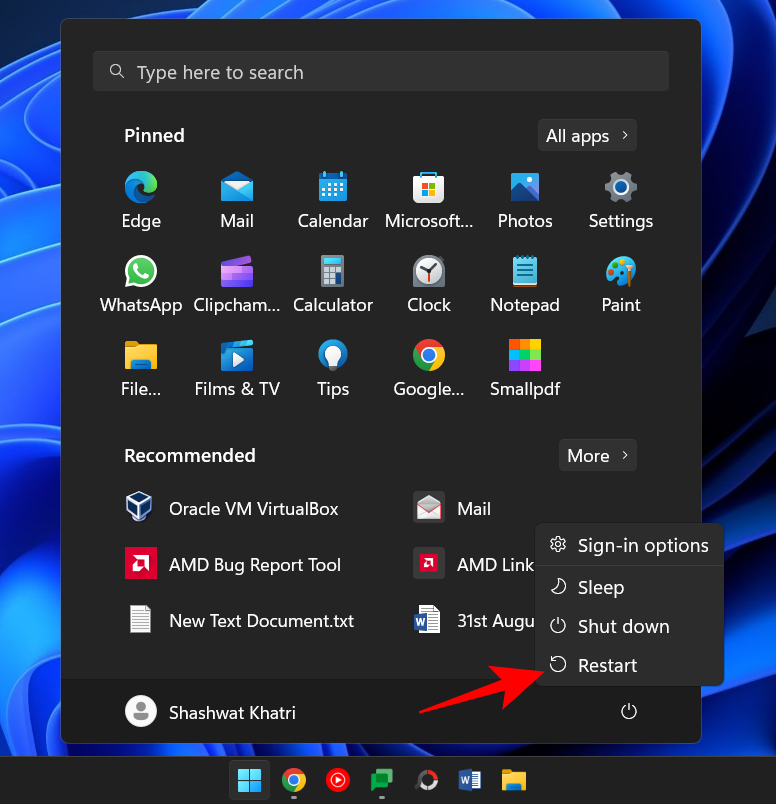Open recommended Oracle VM VirtualBox
776x804 pixels.
coord(232,508)
